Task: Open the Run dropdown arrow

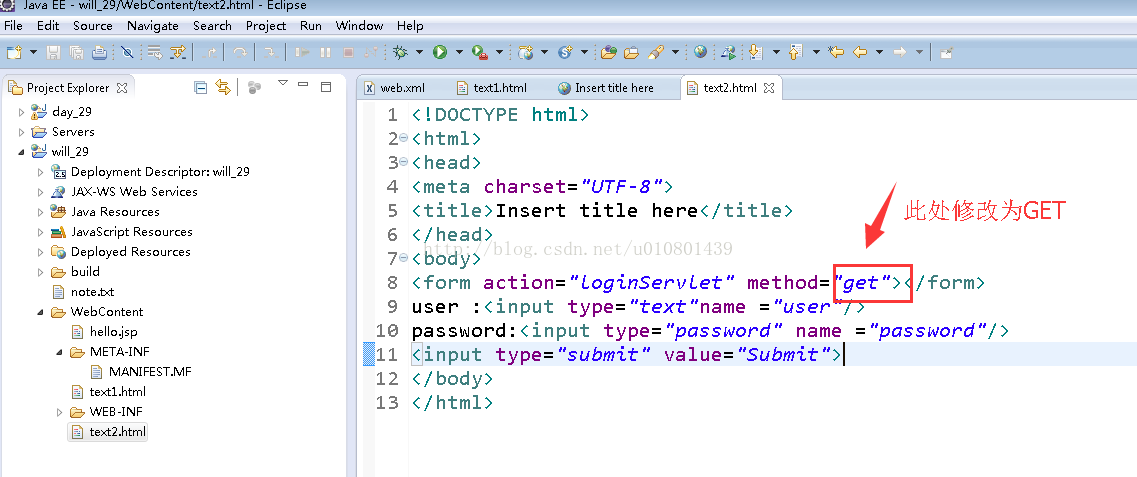Action: coord(459,52)
